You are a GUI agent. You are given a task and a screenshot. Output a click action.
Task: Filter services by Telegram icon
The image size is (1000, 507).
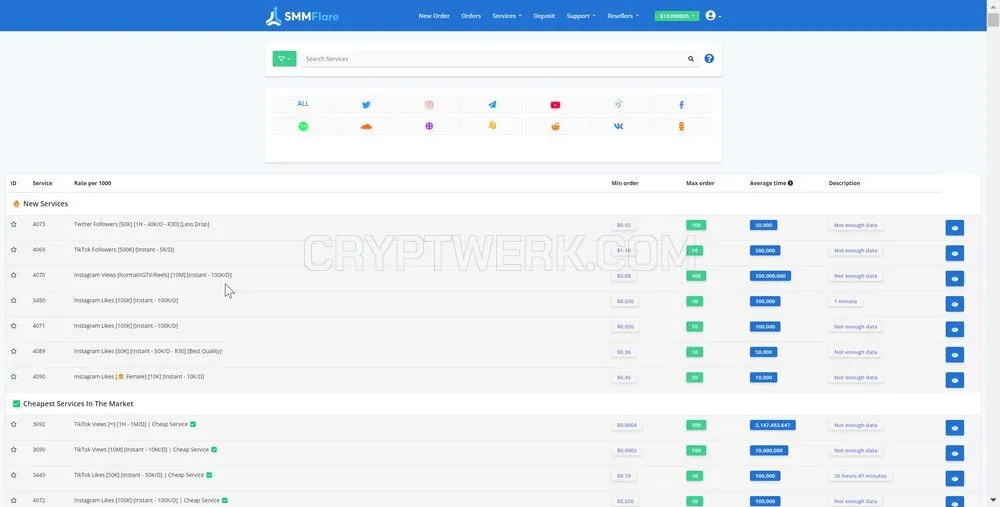[x=492, y=105]
